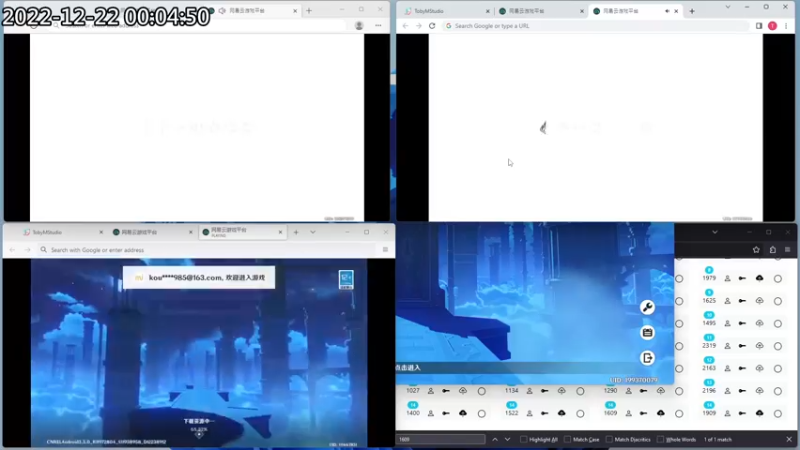
Task: Click the cloud icon in row 1134
Action: pos(562,390)
